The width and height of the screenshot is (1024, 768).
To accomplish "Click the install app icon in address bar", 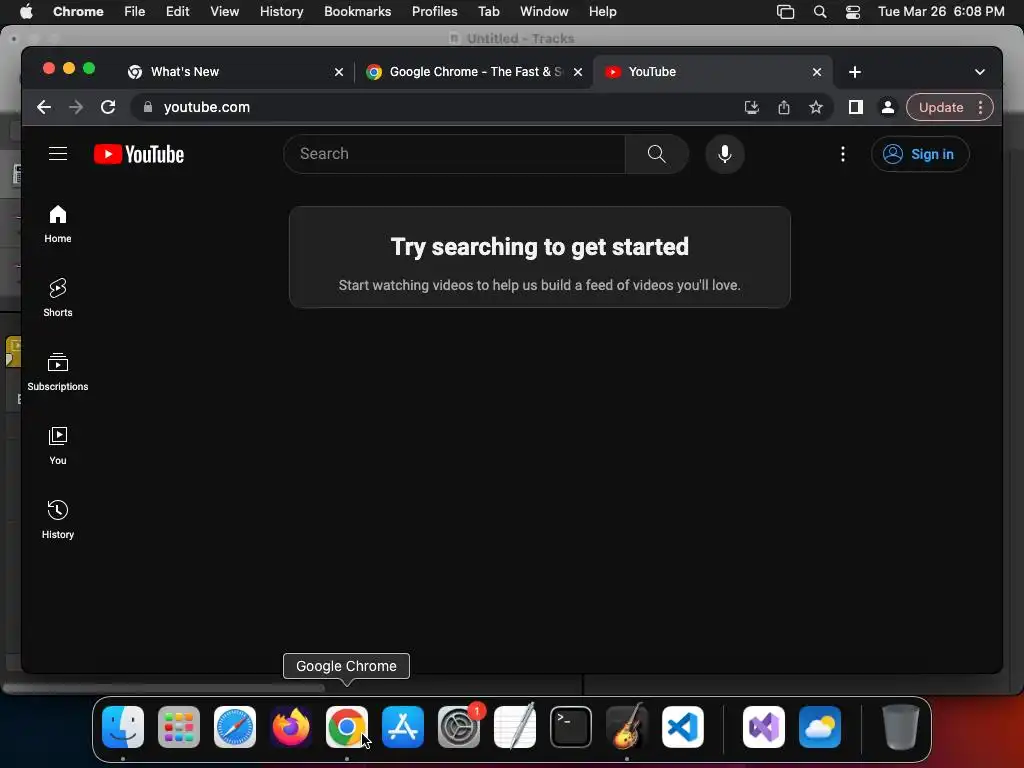I will (x=752, y=107).
